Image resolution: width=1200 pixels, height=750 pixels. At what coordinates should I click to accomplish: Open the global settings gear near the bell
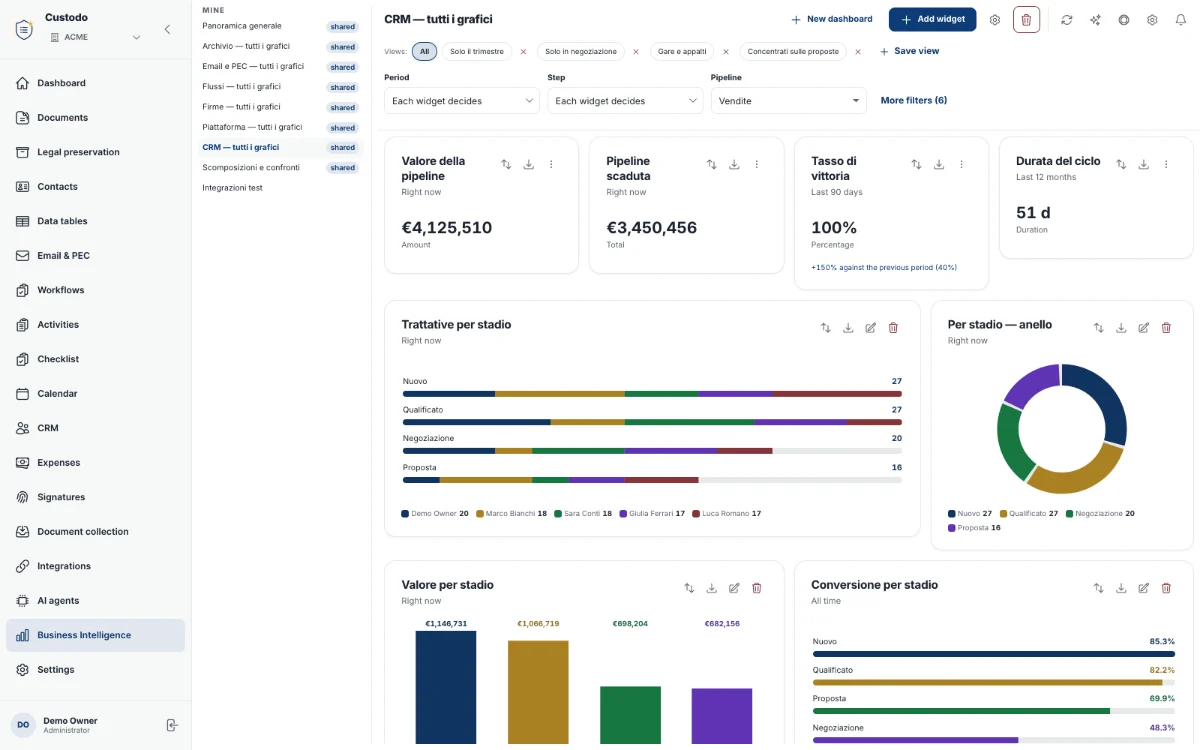tap(1152, 19)
